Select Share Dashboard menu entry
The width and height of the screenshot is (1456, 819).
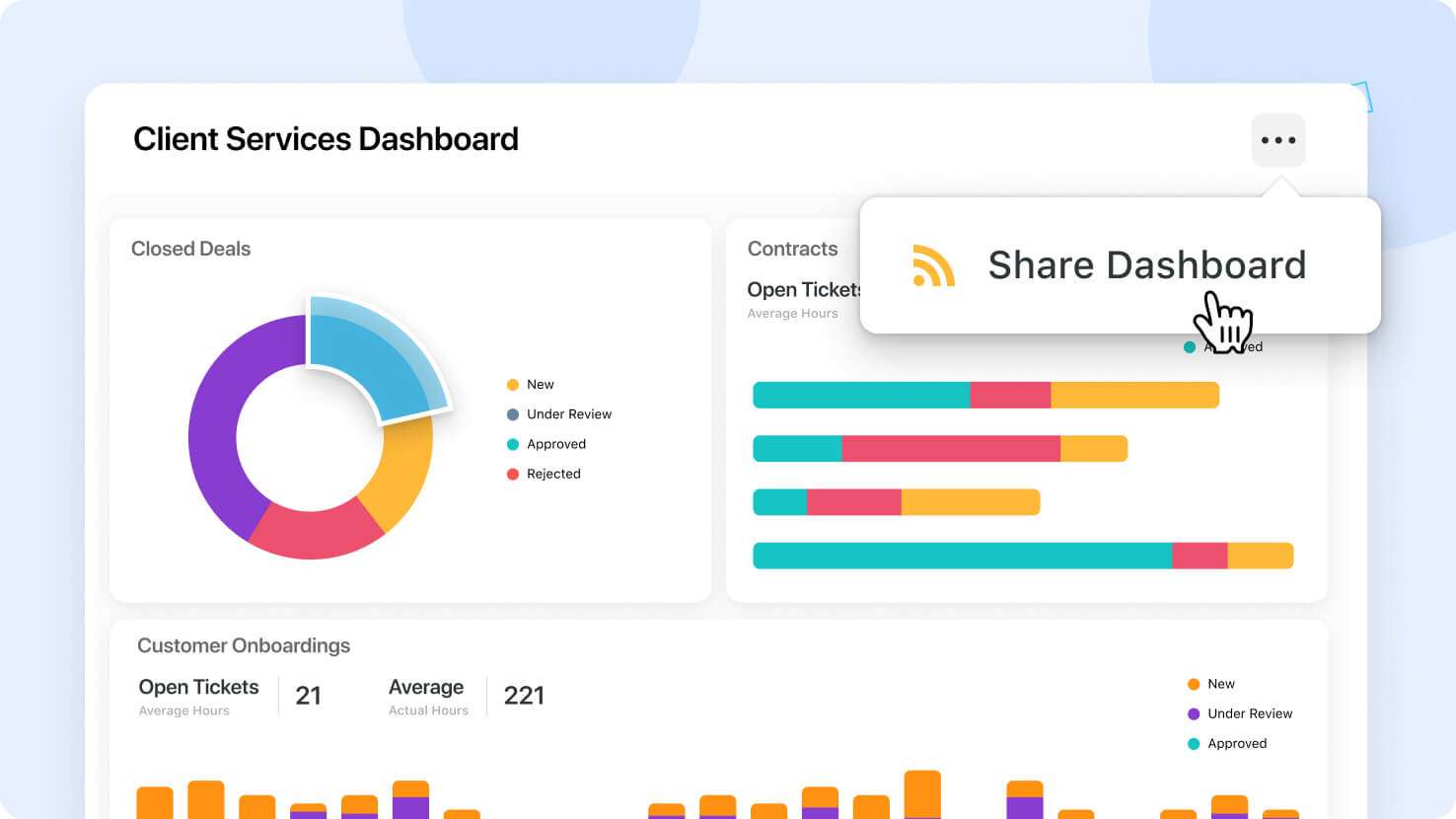(1120, 265)
